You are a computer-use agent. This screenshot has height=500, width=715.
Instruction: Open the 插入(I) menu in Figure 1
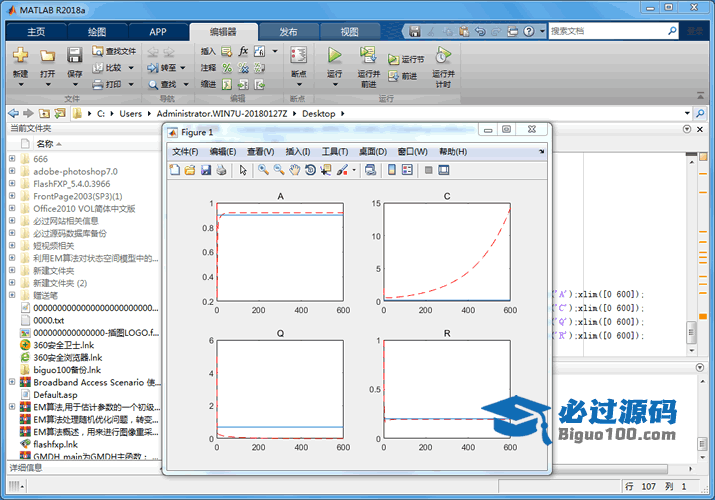tap(298, 152)
